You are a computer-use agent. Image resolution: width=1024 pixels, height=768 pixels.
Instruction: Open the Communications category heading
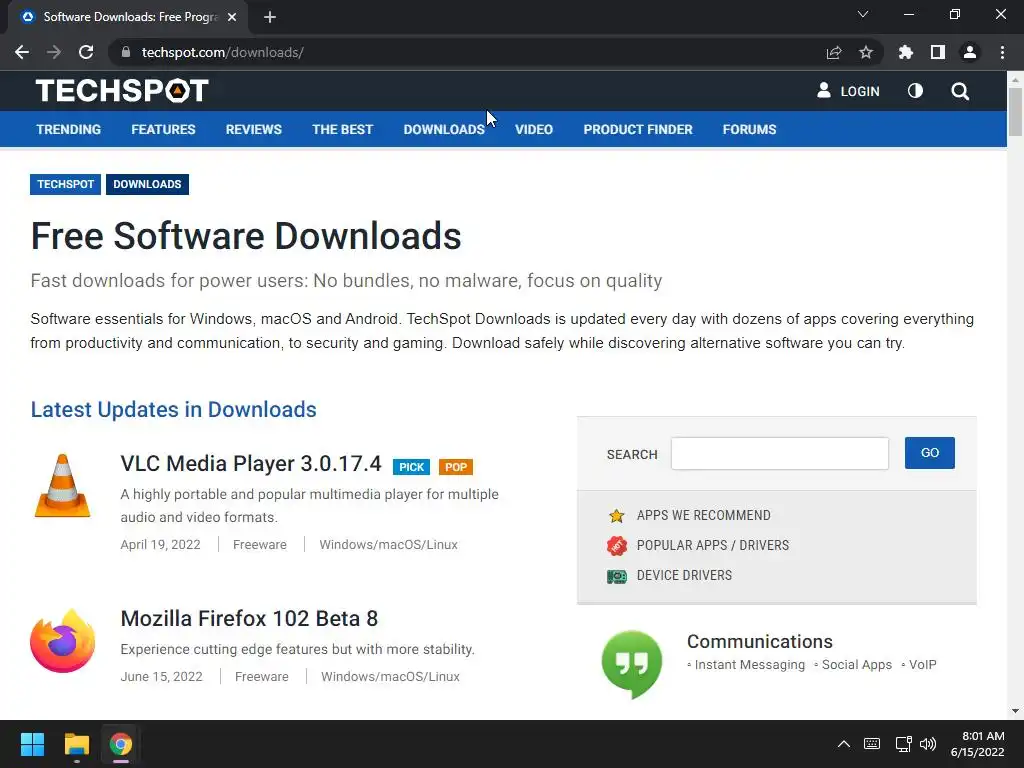[x=760, y=641]
